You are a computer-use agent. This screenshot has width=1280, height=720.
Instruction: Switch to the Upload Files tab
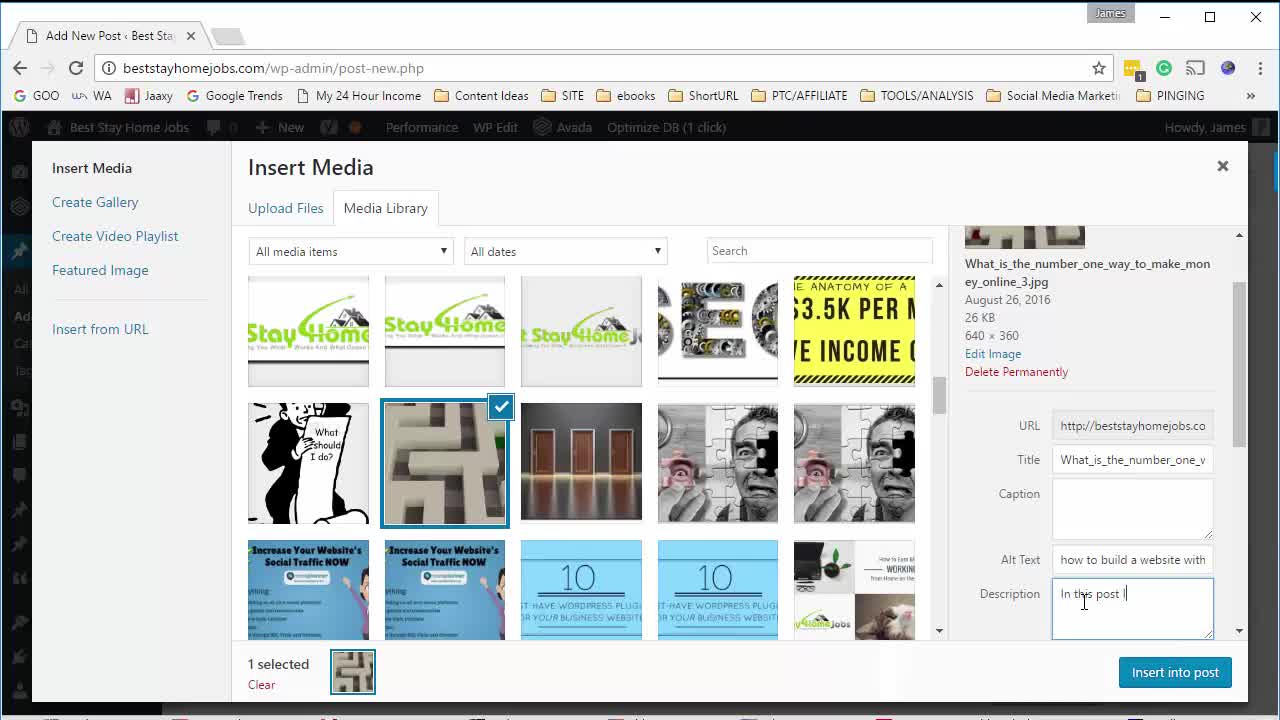[286, 208]
